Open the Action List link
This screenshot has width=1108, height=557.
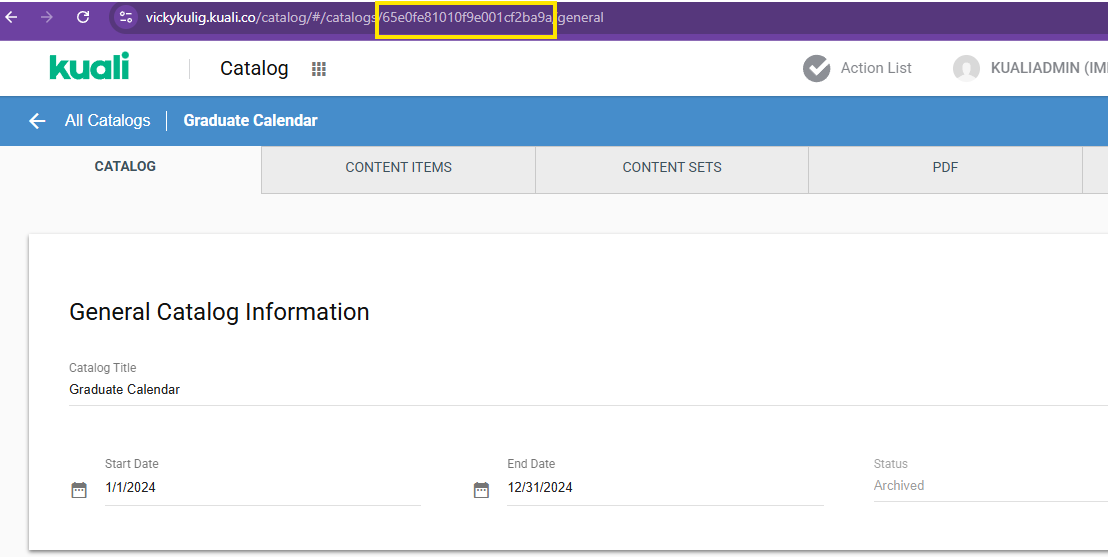coord(876,68)
